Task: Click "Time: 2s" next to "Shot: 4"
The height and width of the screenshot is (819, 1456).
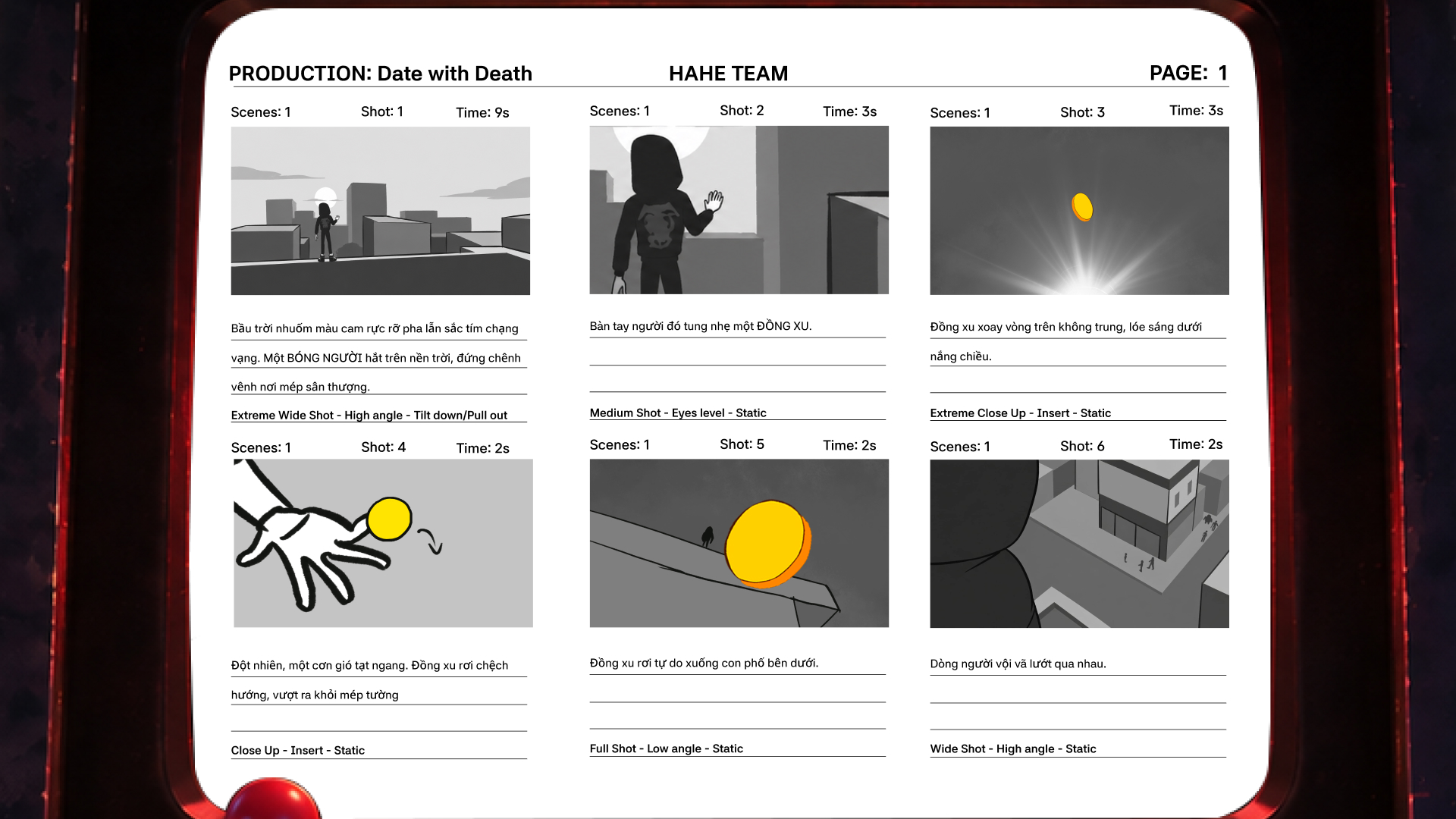Action: [x=482, y=448]
